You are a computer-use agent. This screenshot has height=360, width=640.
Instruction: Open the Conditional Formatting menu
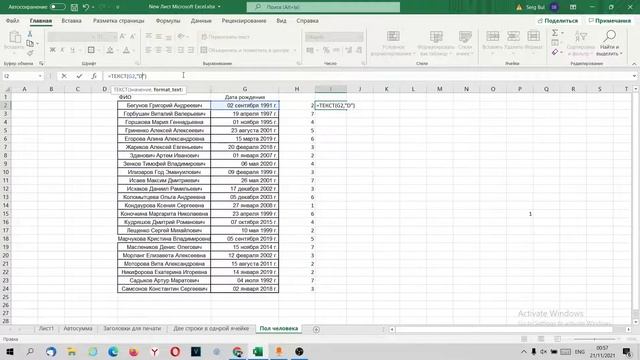tap(393, 43)
